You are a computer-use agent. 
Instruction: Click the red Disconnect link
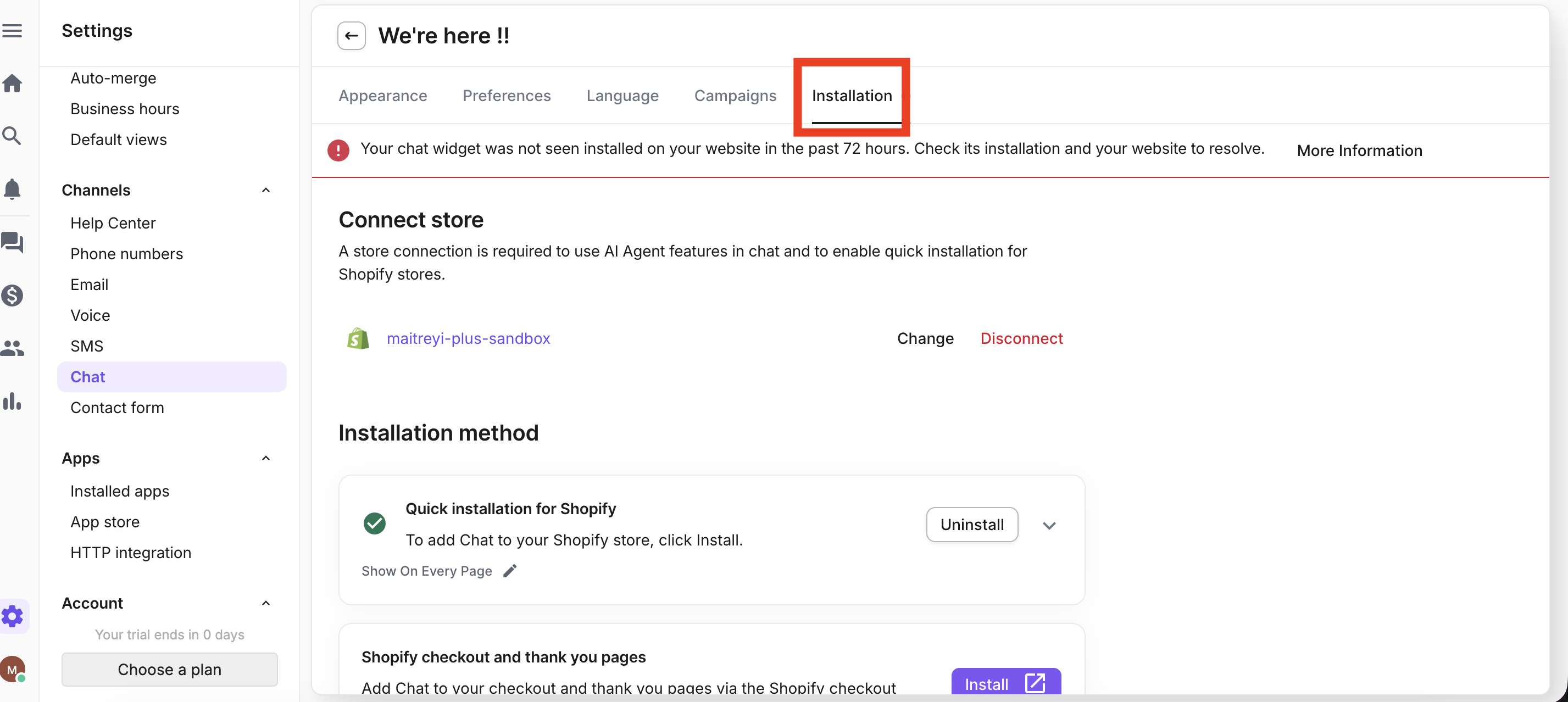tap(1021, 338)
